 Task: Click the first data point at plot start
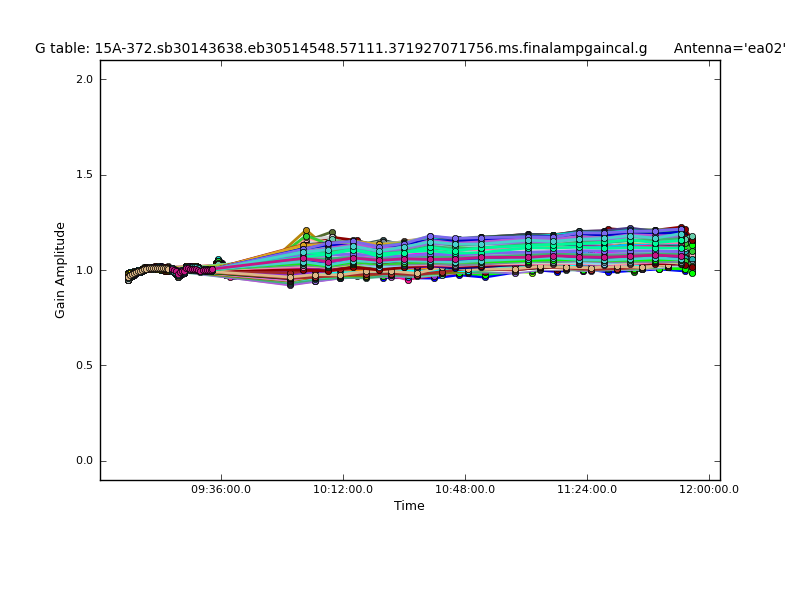128,279
